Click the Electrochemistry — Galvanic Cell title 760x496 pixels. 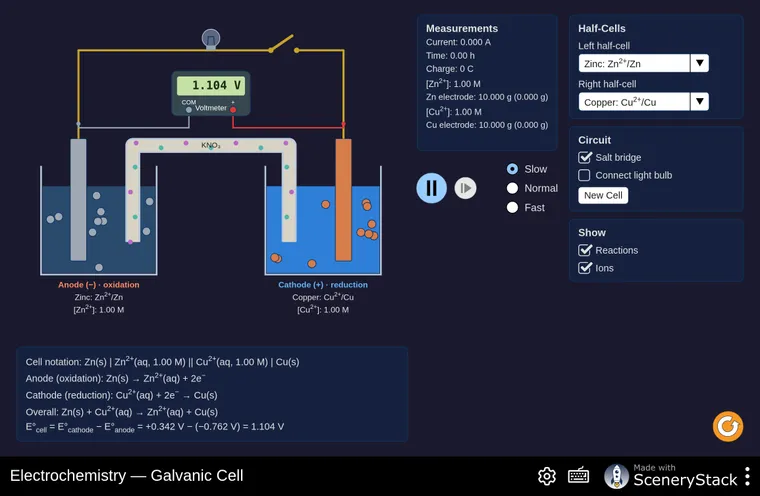tap(127, 476)
